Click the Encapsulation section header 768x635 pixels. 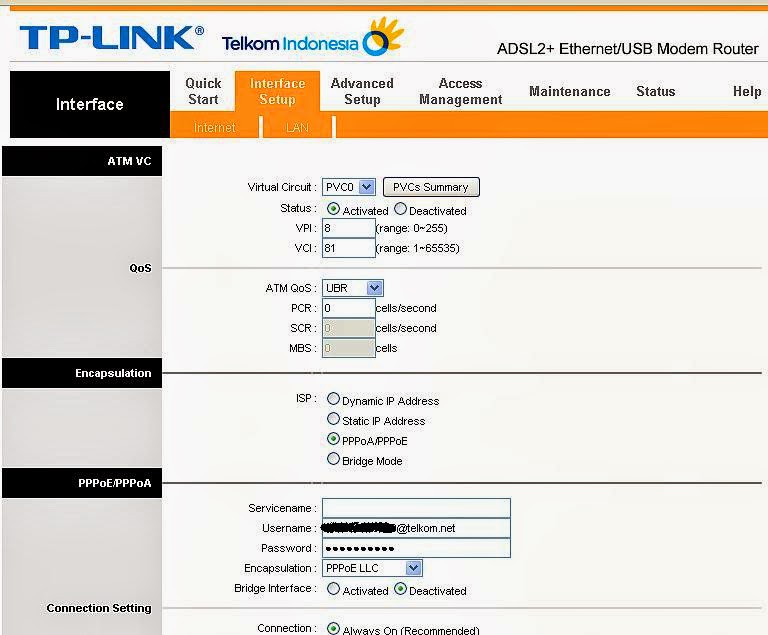[82, 373]
